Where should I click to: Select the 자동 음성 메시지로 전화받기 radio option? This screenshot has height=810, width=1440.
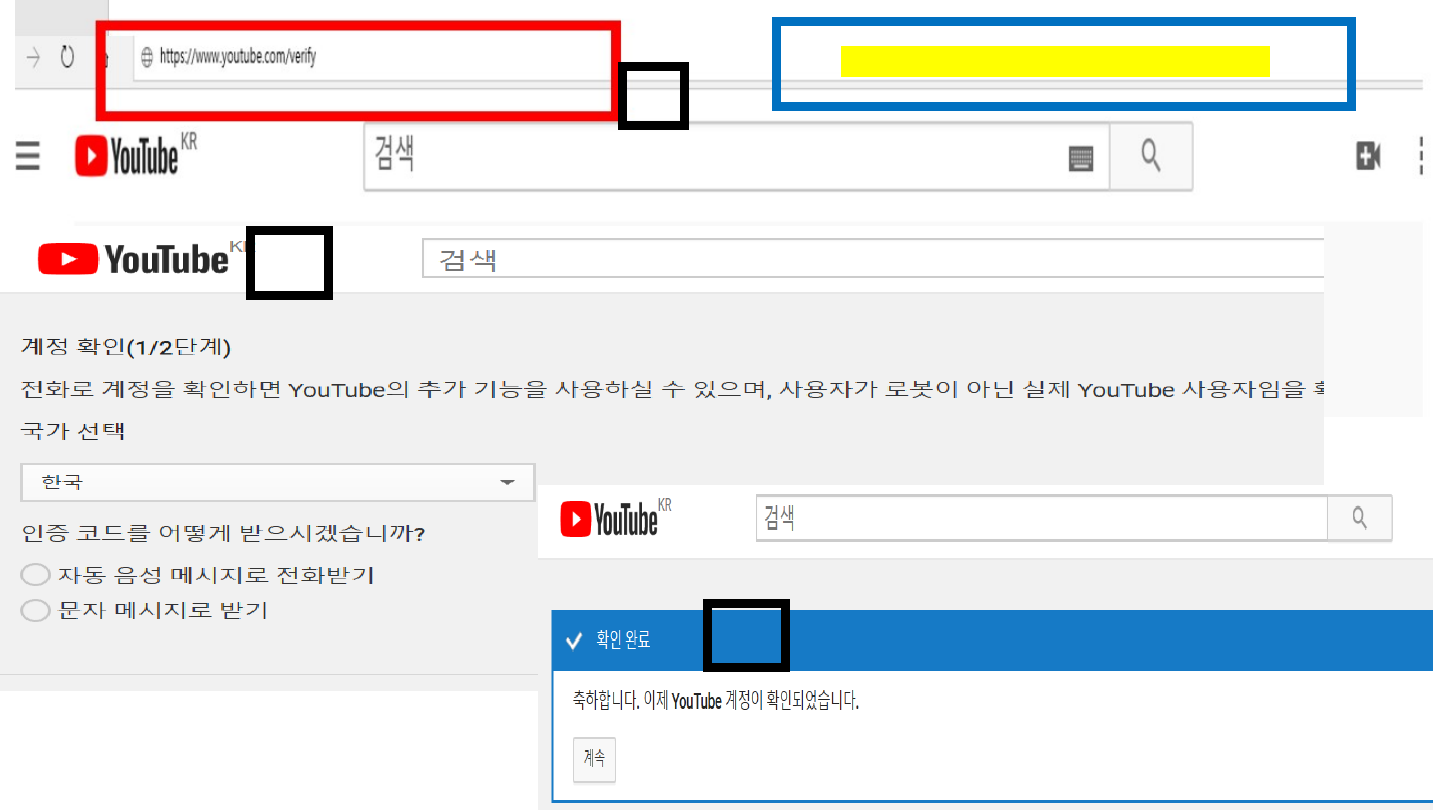(x=35, y=575)
